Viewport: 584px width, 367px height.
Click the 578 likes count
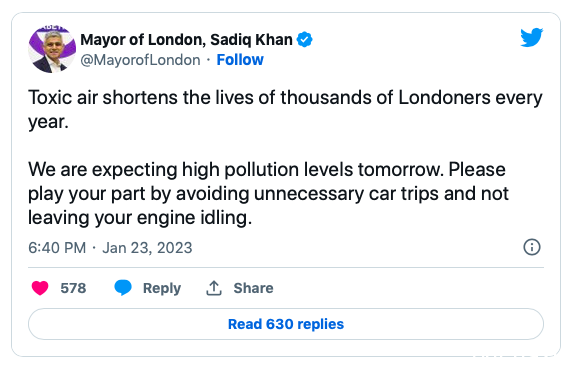click(73, 288)
